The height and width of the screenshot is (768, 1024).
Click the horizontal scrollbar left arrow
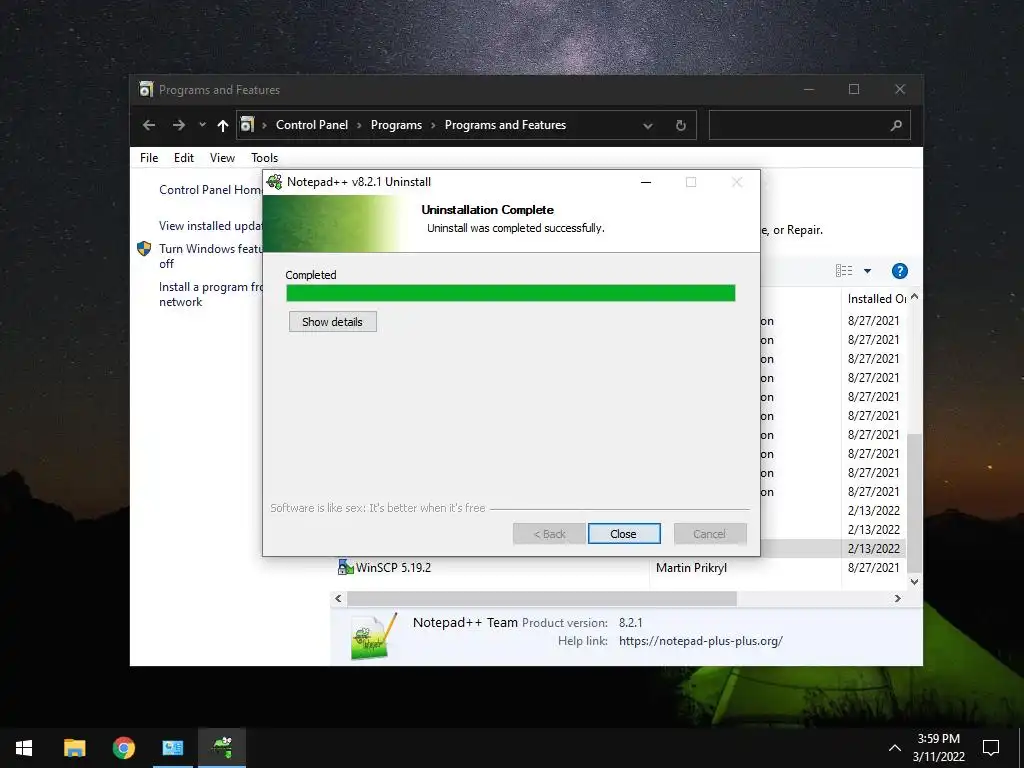click(338, 598)
